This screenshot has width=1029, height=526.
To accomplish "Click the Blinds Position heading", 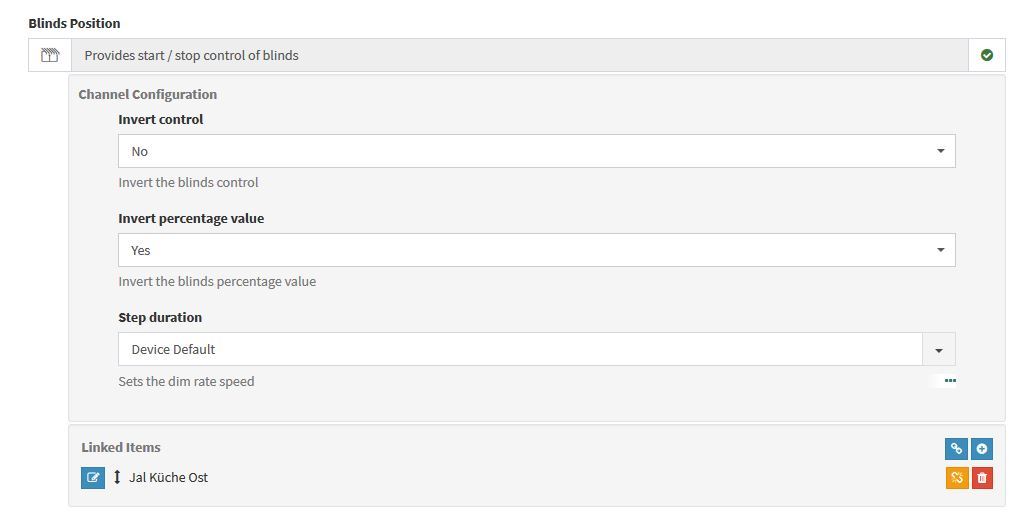I will pos(74,23).
